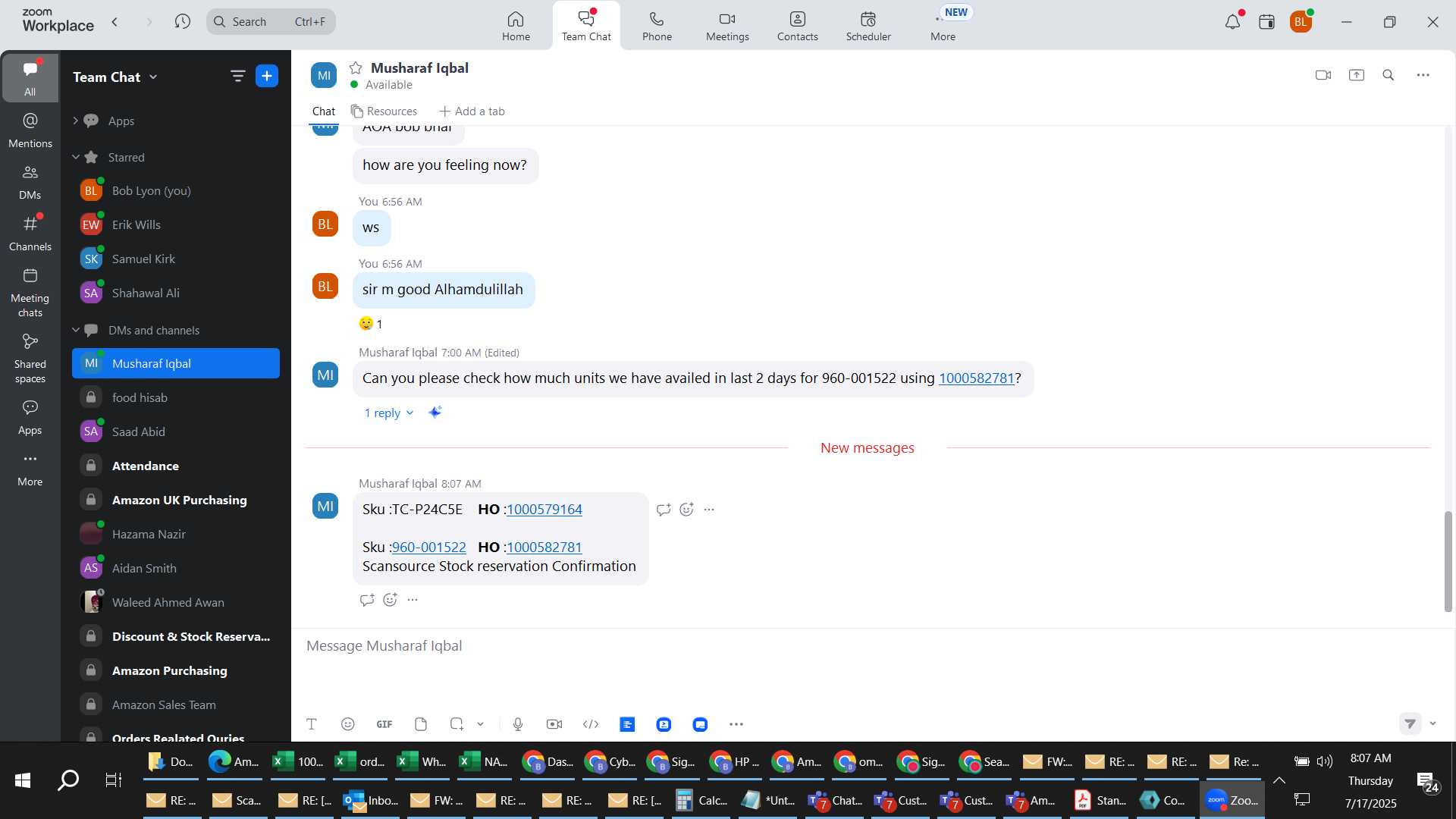Open the calendar icon in top bar

pos(1266,22)
